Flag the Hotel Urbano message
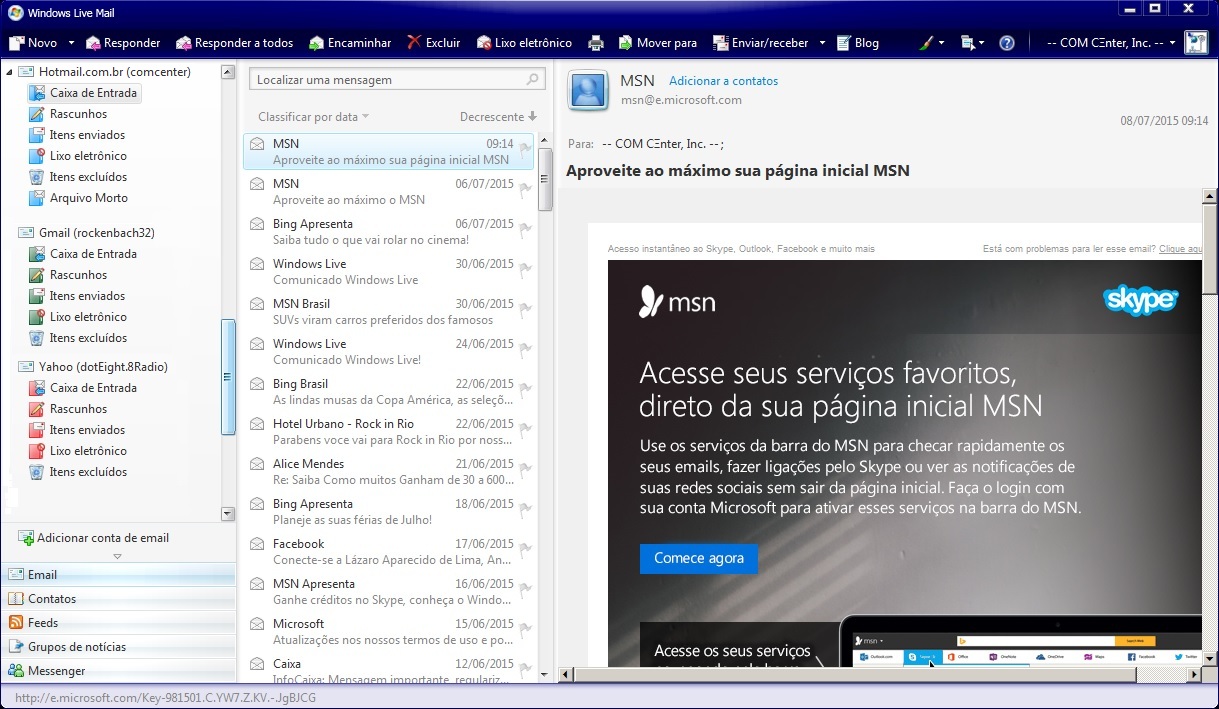Viewport: 1219px width, 709px height. (x=526, y=429)
